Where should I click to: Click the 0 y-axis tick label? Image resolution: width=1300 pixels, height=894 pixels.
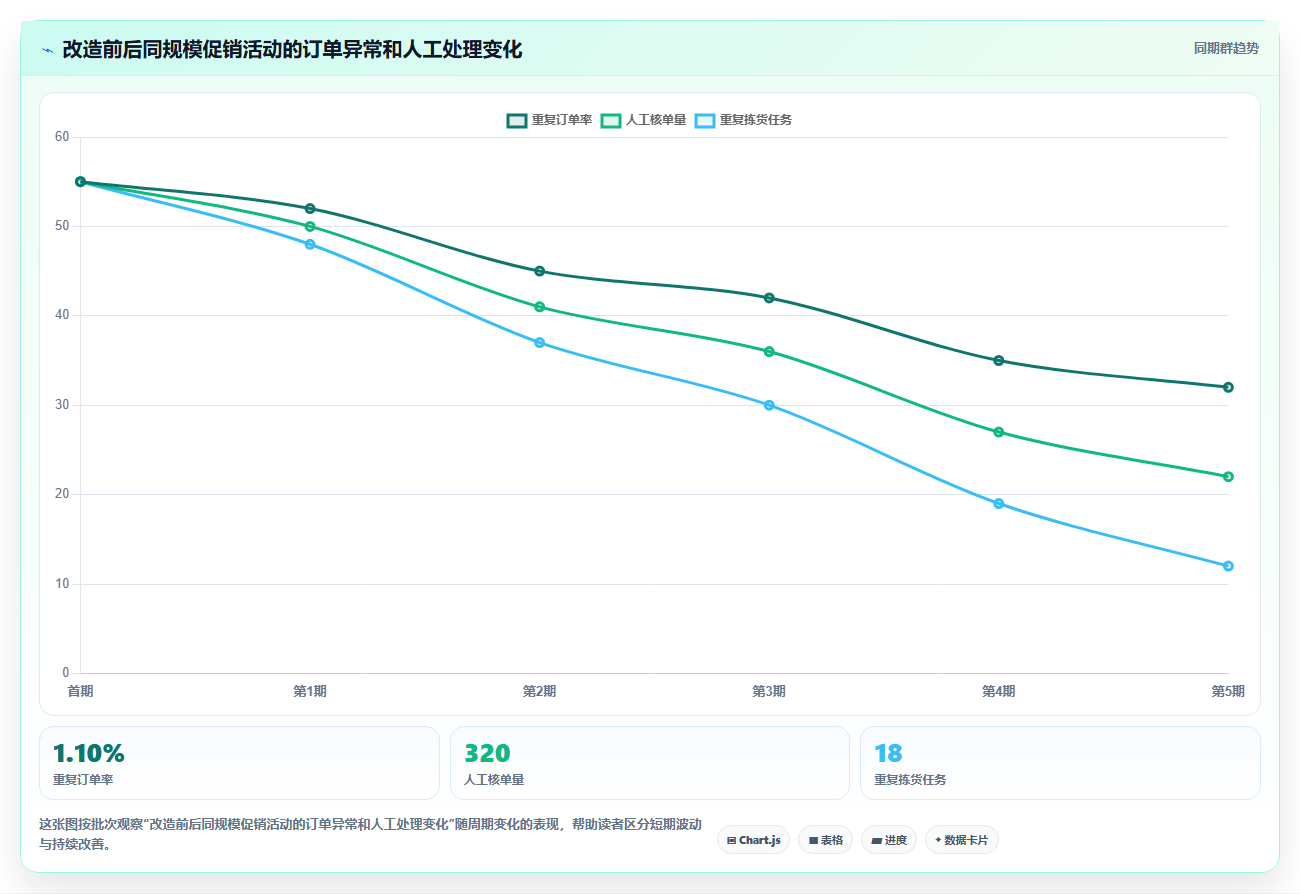[66, 673]
